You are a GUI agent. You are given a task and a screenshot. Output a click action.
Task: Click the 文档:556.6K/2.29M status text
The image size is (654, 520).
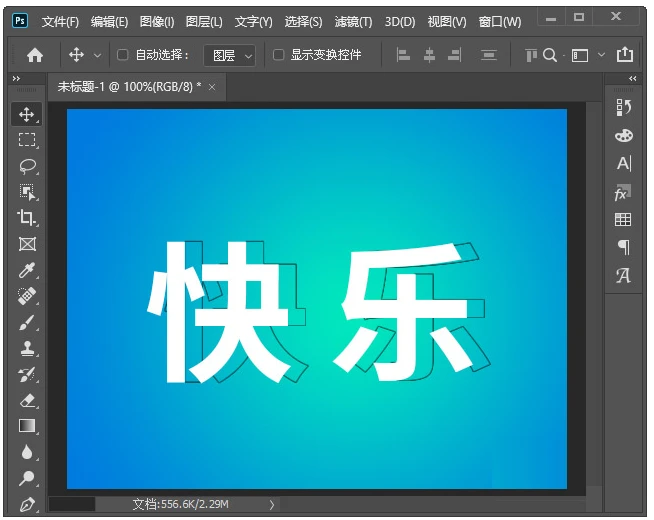click(x=180, y=505)
